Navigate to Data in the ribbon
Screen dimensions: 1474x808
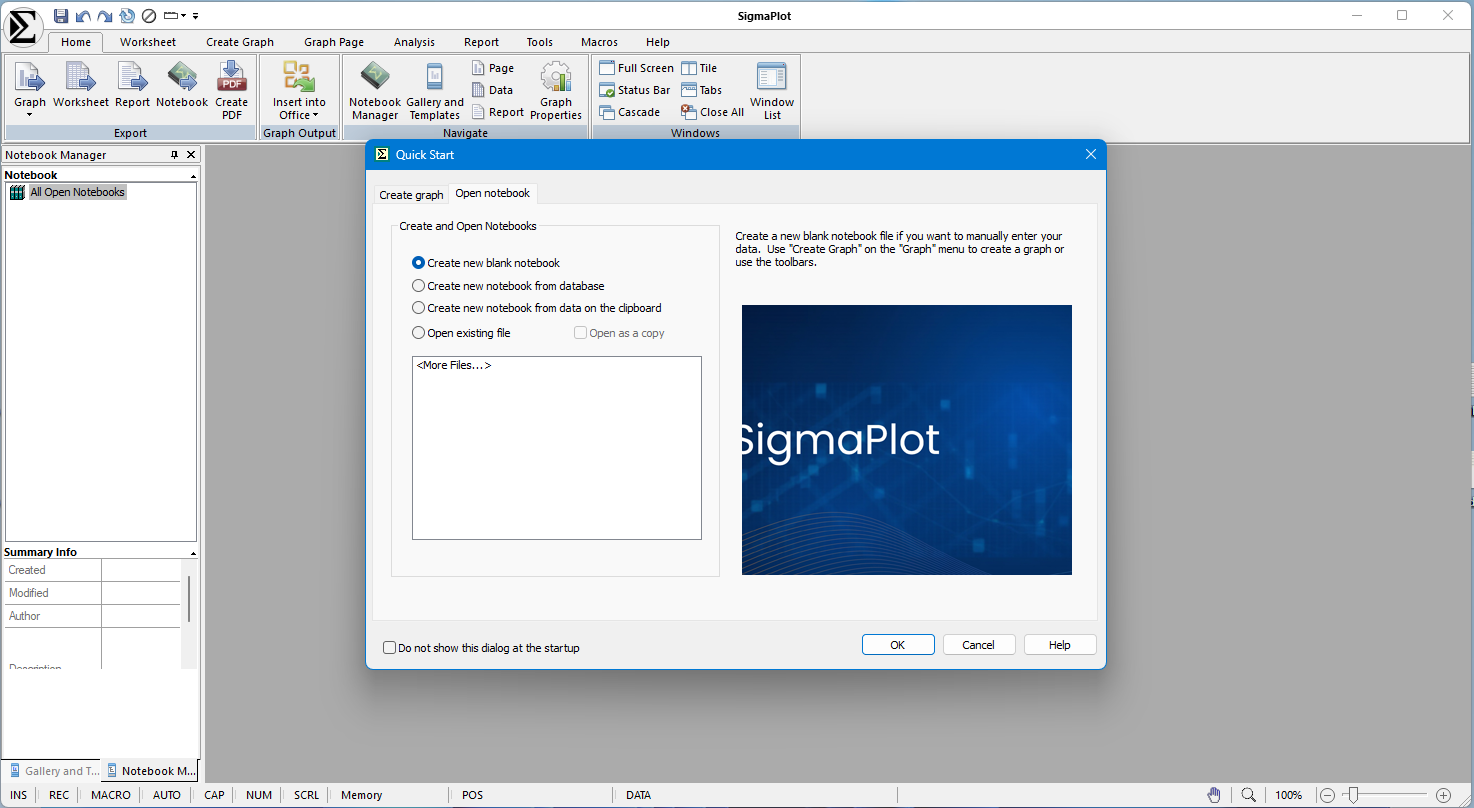coord(492,90)
